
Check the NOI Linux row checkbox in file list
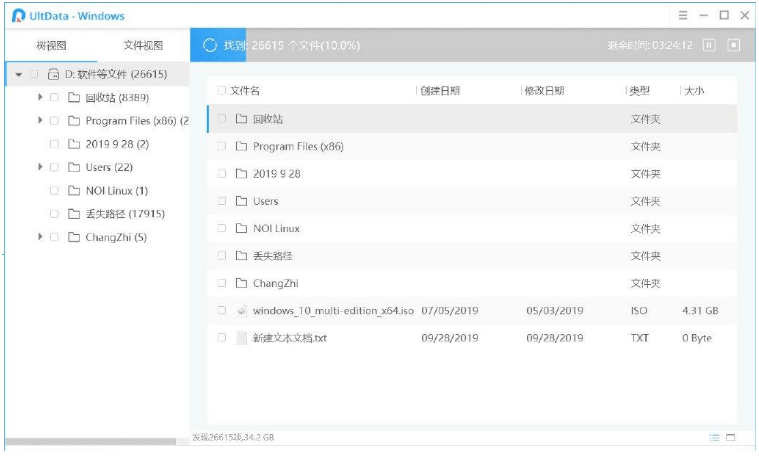(222, 228)
